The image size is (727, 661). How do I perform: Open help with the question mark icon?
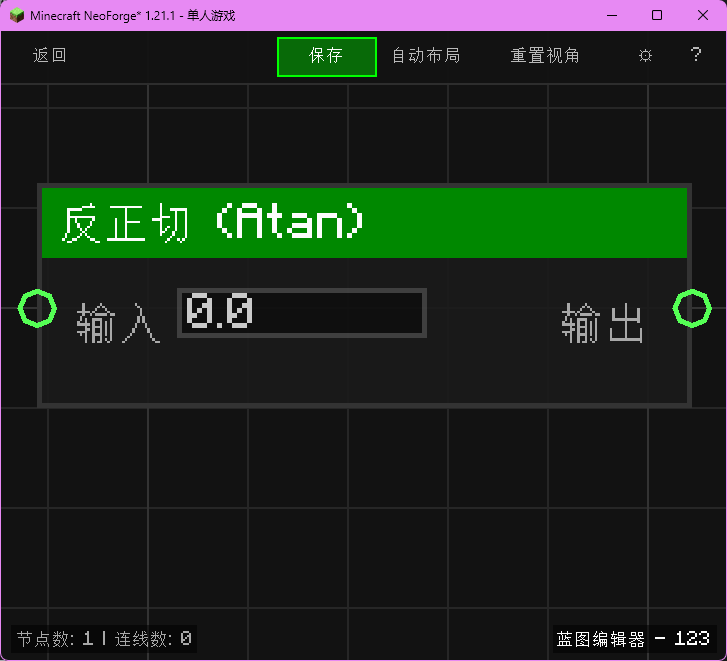pos(696,56)
